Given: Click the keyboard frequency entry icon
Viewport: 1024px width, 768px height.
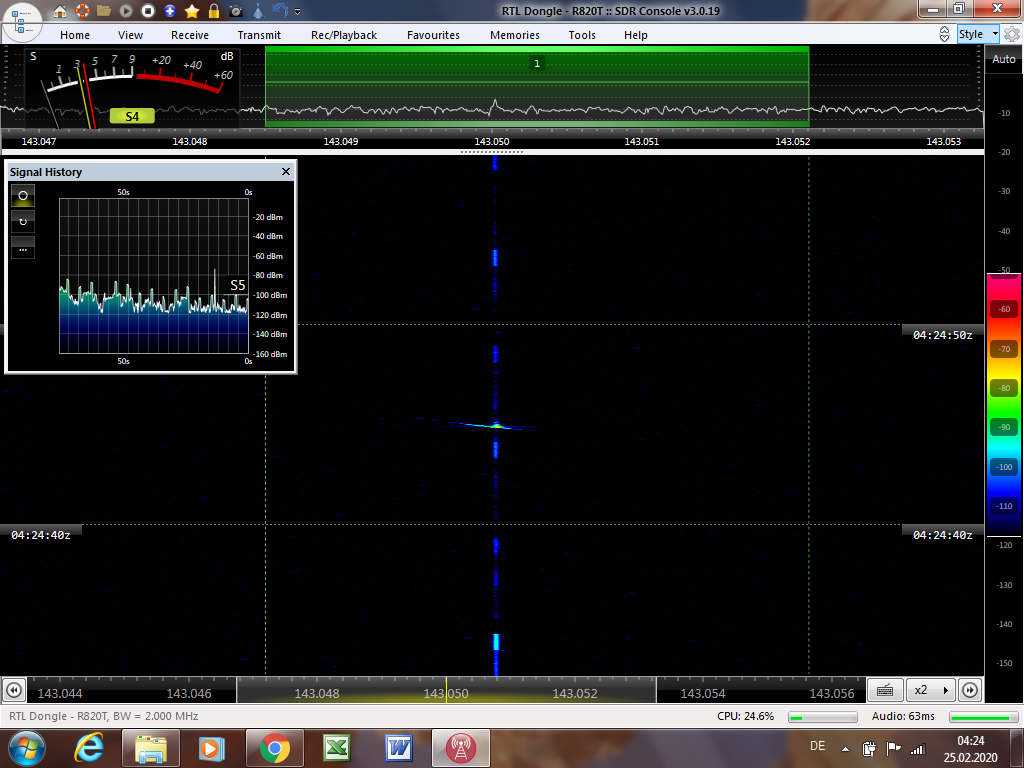Looking at the screenshot, I should (885, 690).
